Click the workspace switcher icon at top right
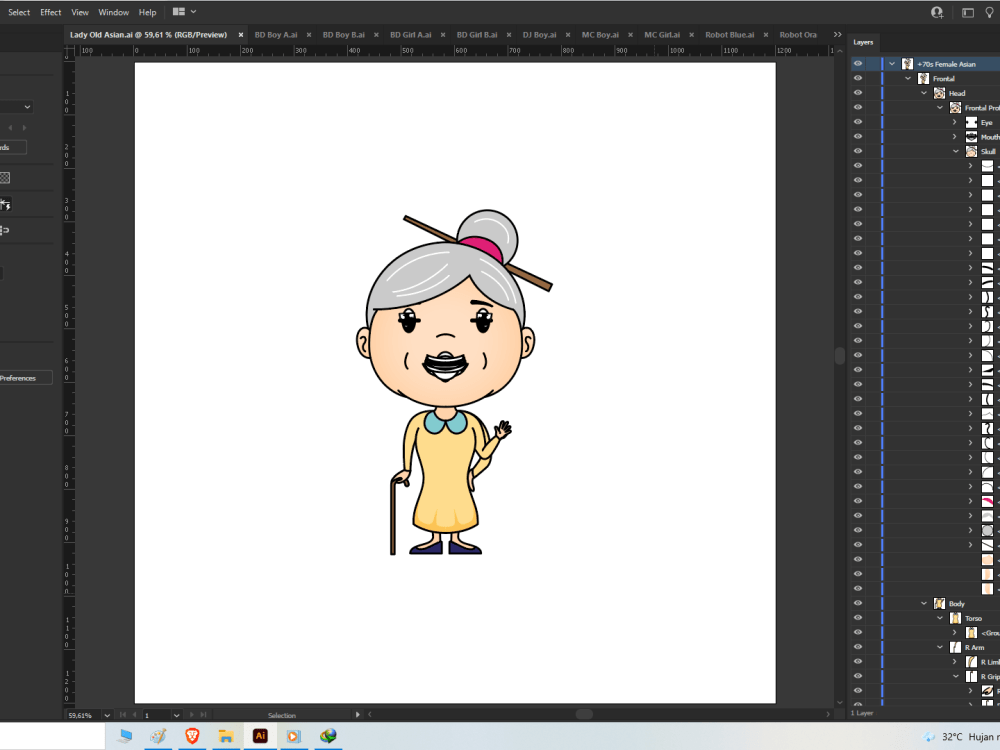 [x=967, y=12]
